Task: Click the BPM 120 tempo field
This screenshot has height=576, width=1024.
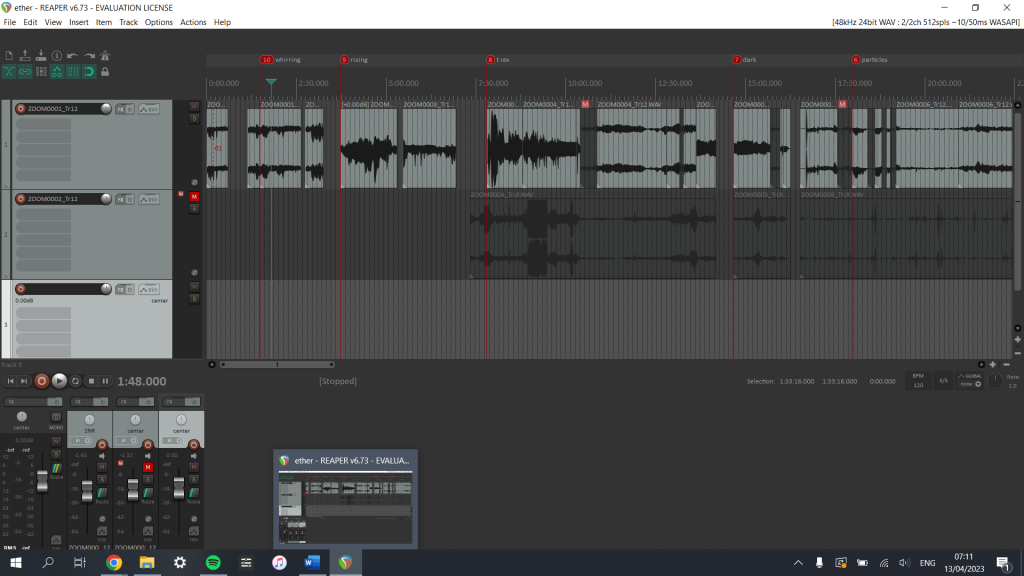Action: click(x=918, y=381)
